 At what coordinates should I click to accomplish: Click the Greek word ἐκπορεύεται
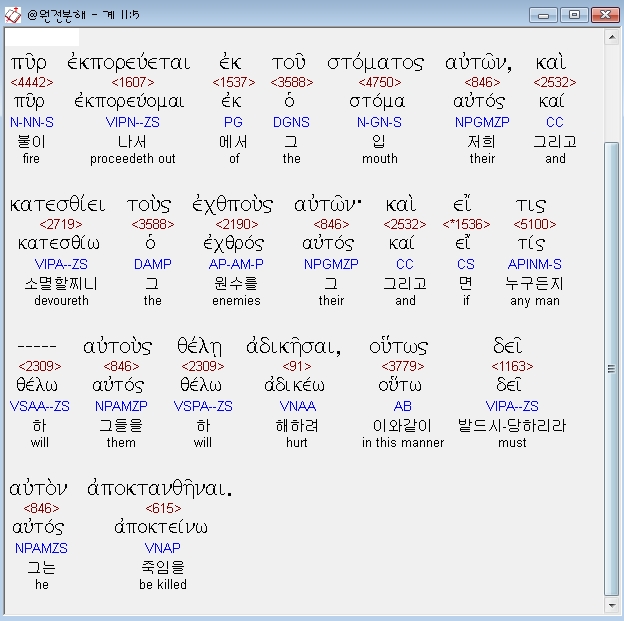click(129, 62)
